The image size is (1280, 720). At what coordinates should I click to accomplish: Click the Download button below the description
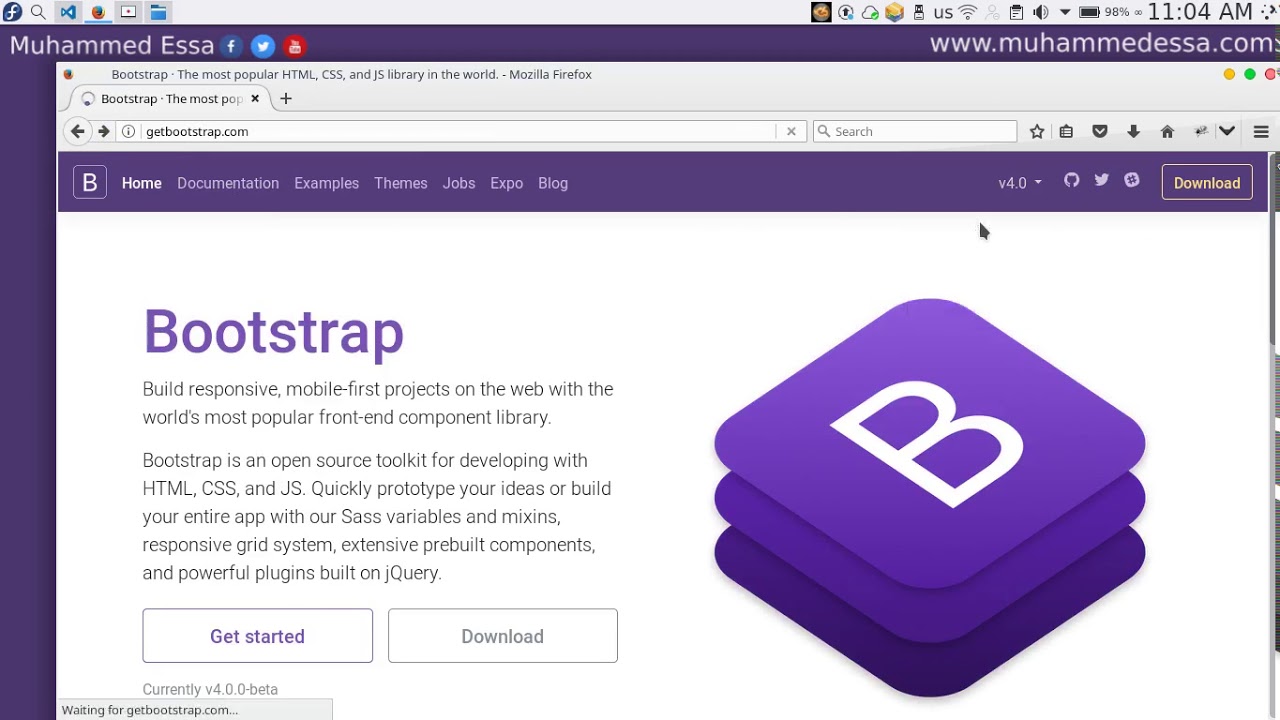pyautogui.click(x=502, y=636)
